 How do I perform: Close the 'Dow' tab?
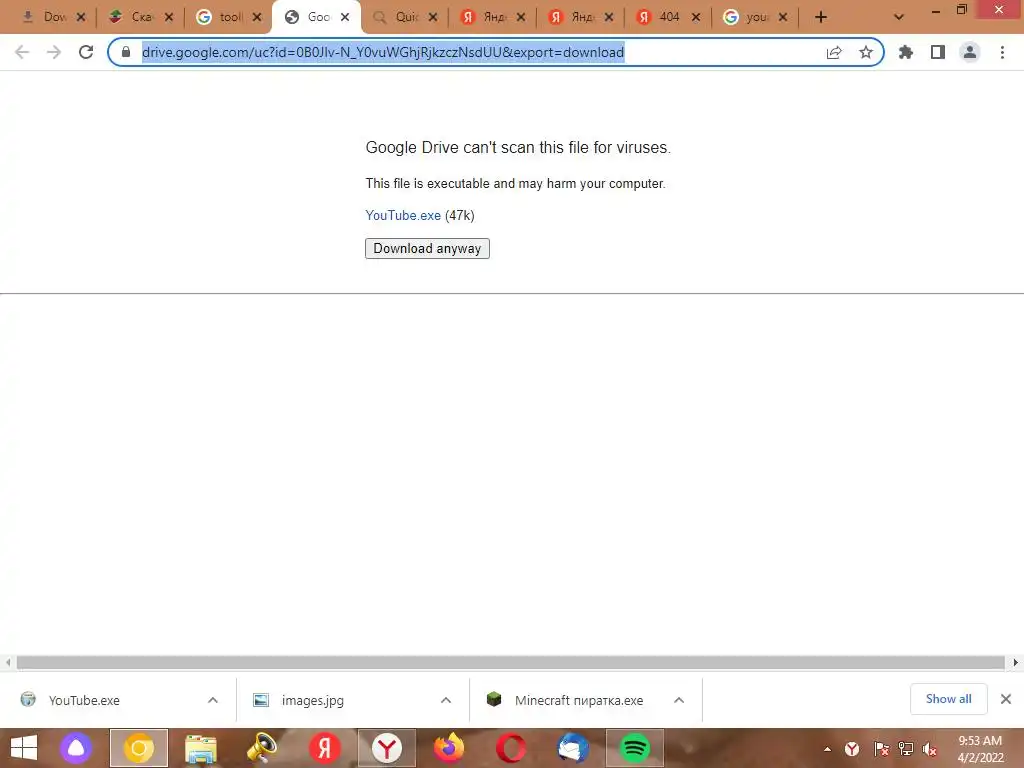(x=81, y=17)
